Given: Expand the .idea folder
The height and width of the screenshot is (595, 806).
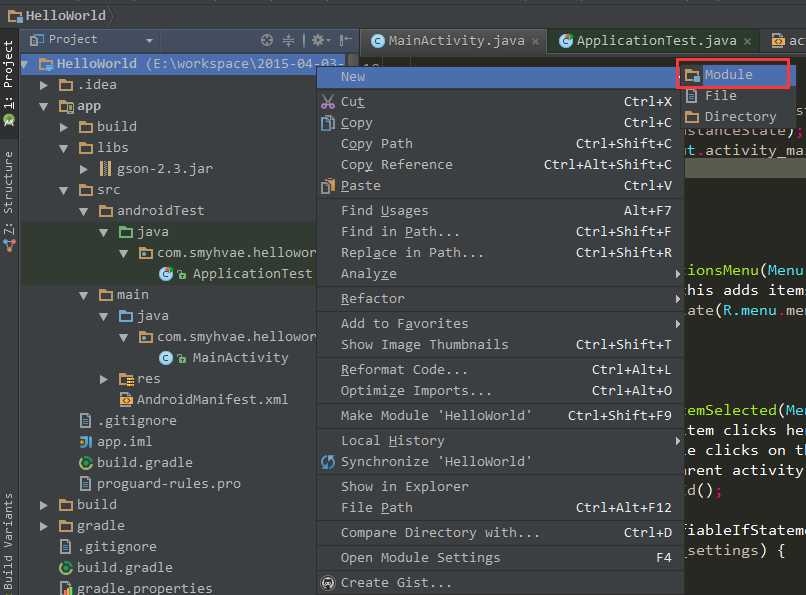Looking at the screenshot, I should (x=44, y=85).
